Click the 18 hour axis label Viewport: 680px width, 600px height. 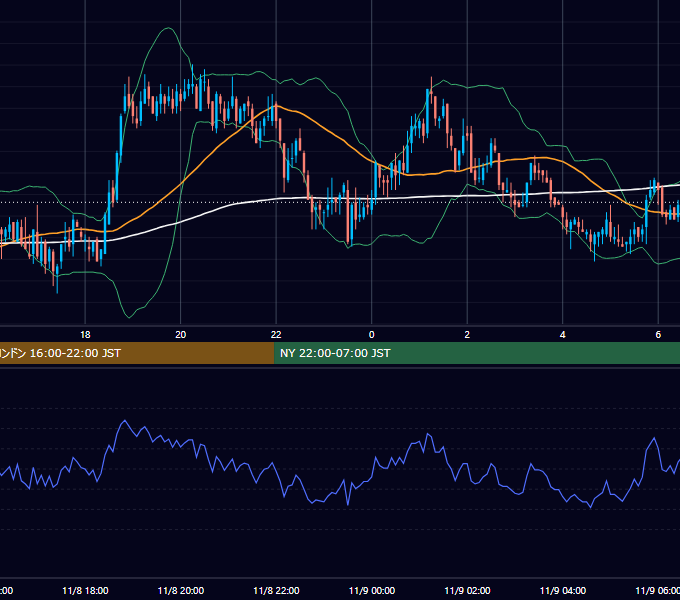click(x=85, y=335)
